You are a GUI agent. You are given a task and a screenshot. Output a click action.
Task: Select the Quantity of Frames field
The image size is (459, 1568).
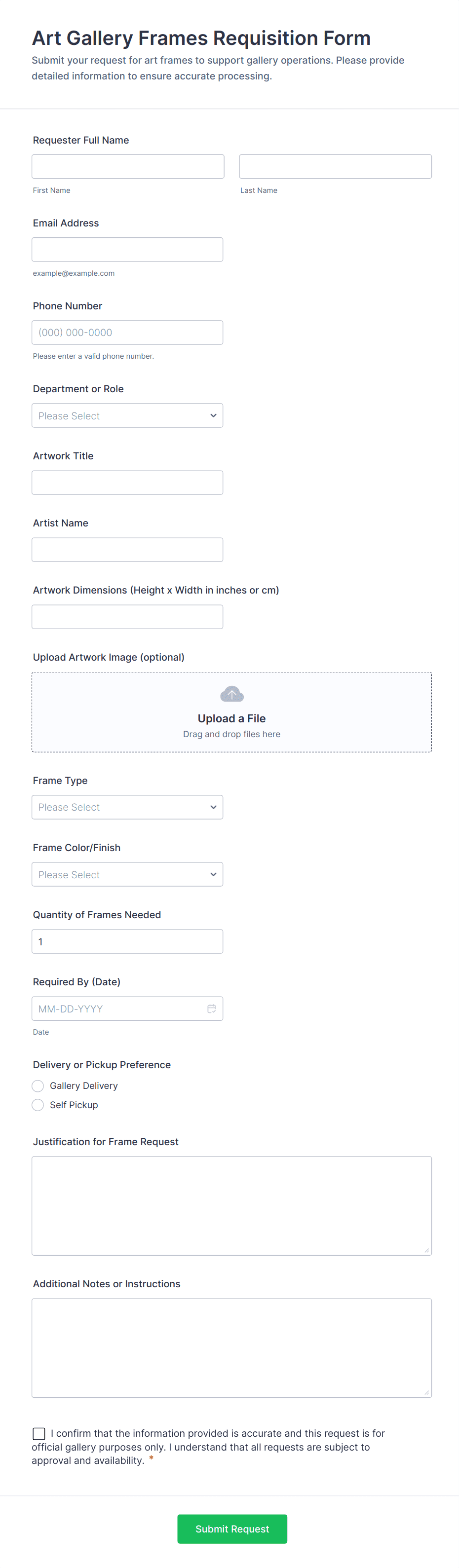coord(127,941)
